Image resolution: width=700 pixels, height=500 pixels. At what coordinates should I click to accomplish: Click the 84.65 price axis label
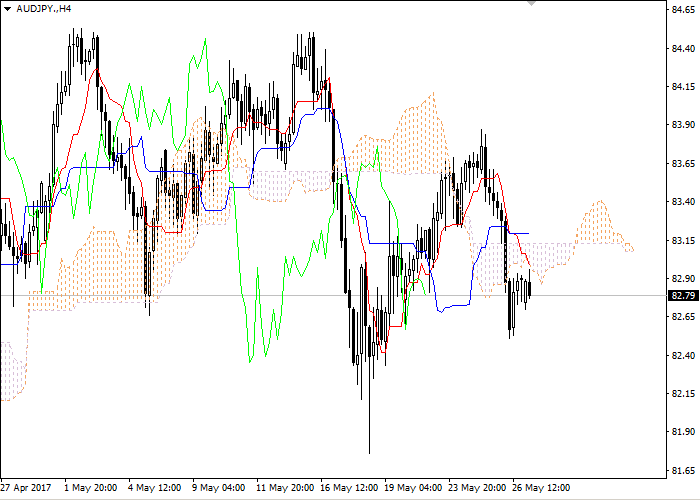click(x=683, y=10)
